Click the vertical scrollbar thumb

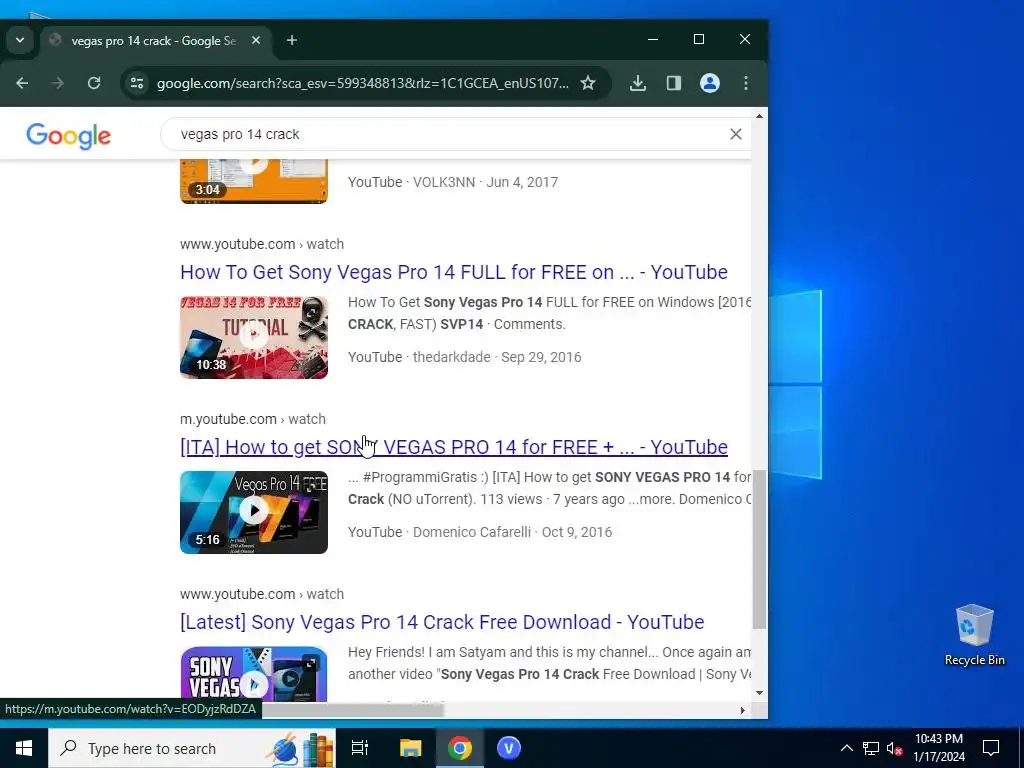(x=759, y=549)
